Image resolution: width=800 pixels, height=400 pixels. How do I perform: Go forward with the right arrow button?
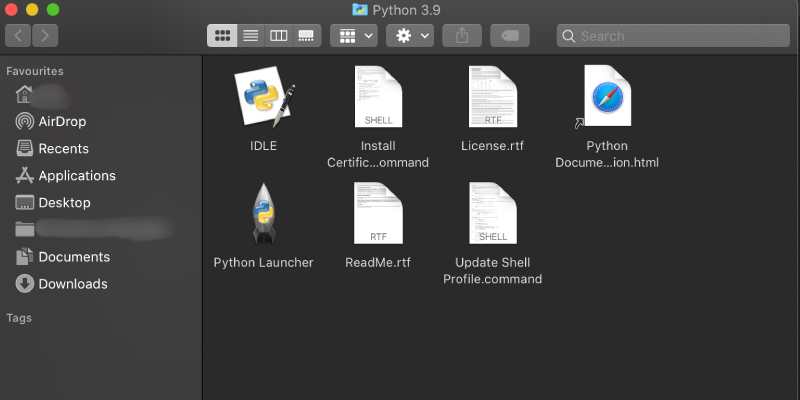[45, 36]
